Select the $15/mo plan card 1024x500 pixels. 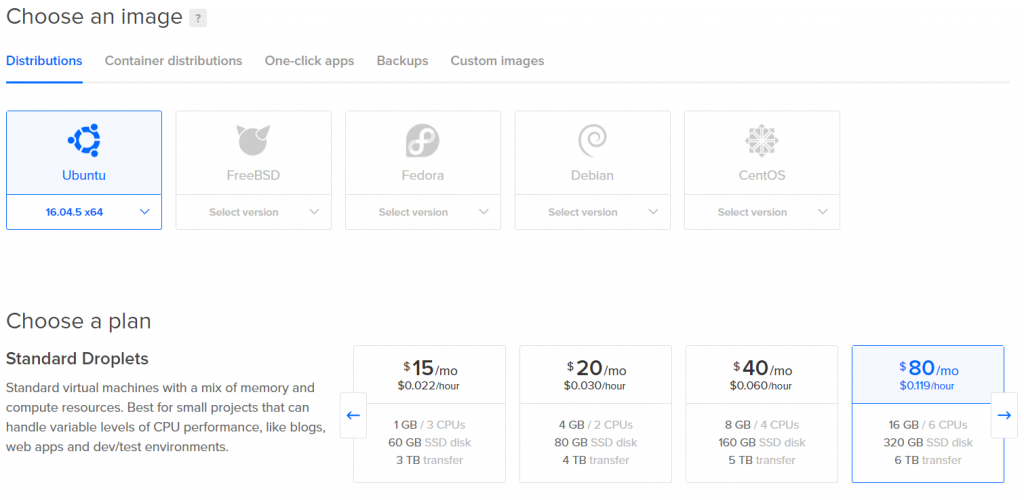[430, 414]
